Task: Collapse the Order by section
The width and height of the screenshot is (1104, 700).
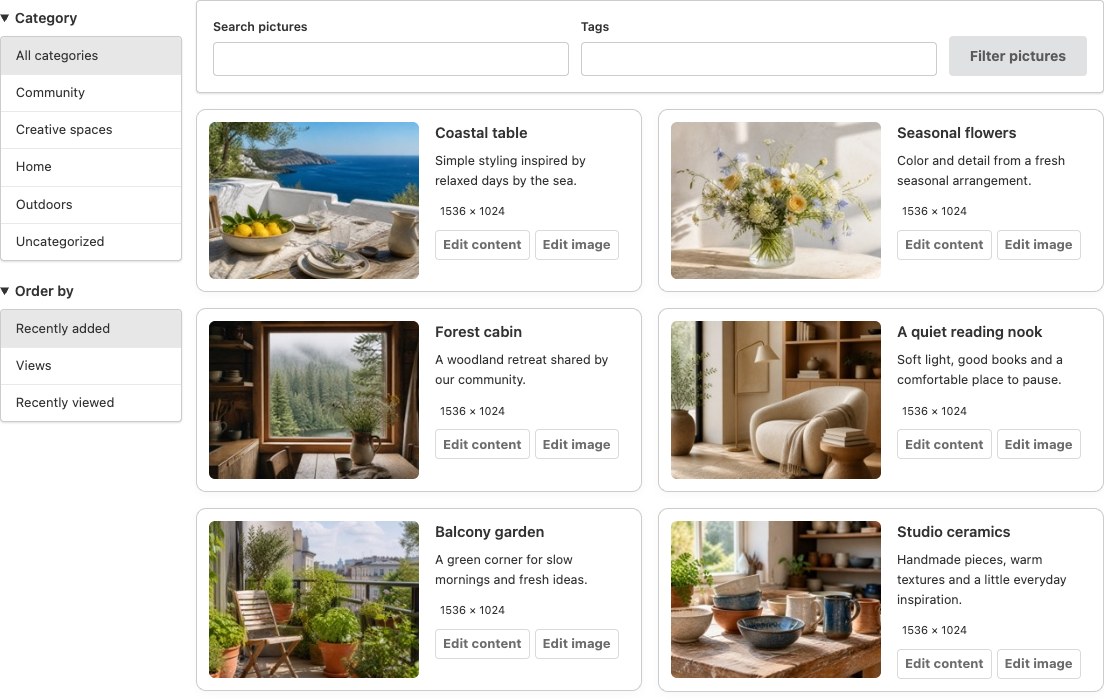Action: click(x=37, y=291)
